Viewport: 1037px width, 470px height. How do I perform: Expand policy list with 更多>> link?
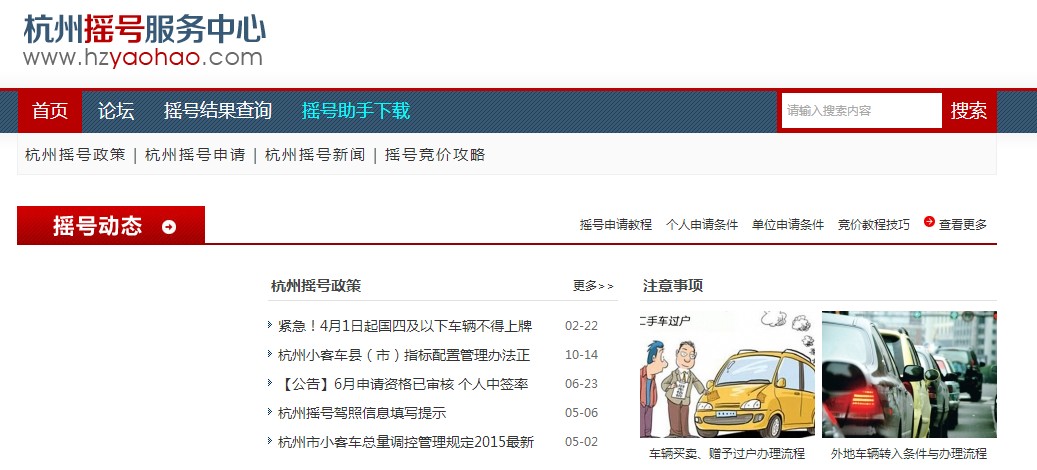[x=593, y=286]
